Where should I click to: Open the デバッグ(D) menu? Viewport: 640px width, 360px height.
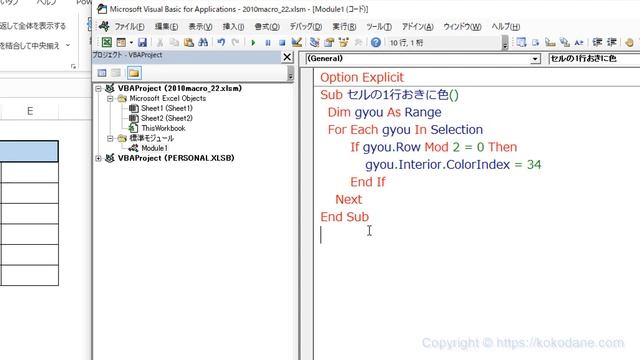click(306, 27)
